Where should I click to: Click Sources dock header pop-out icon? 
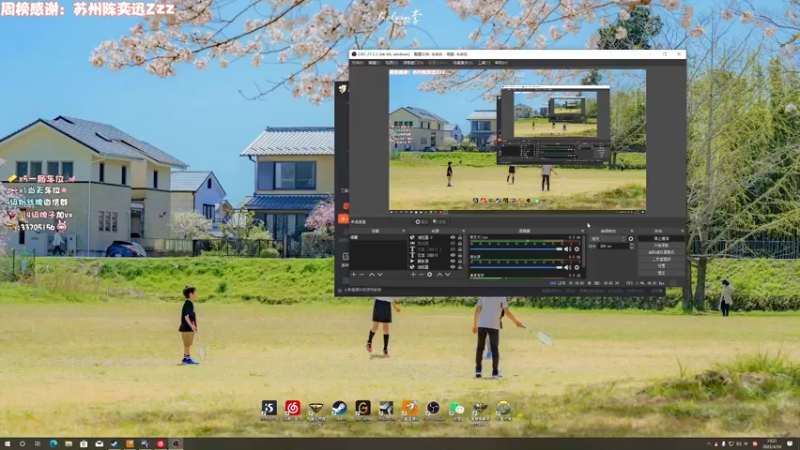pos(463,231)
